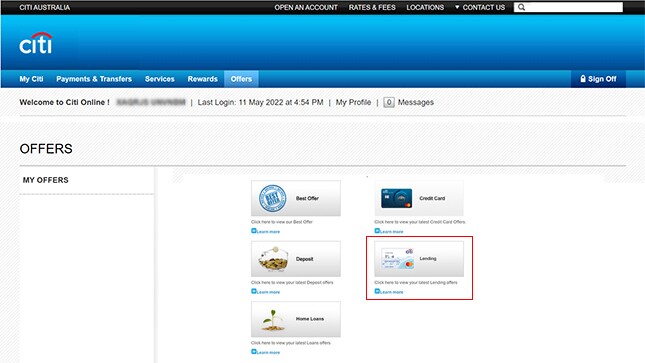Click the Citi logo
This screenshot has width=645, height=363.
click(x=36, y=43)
